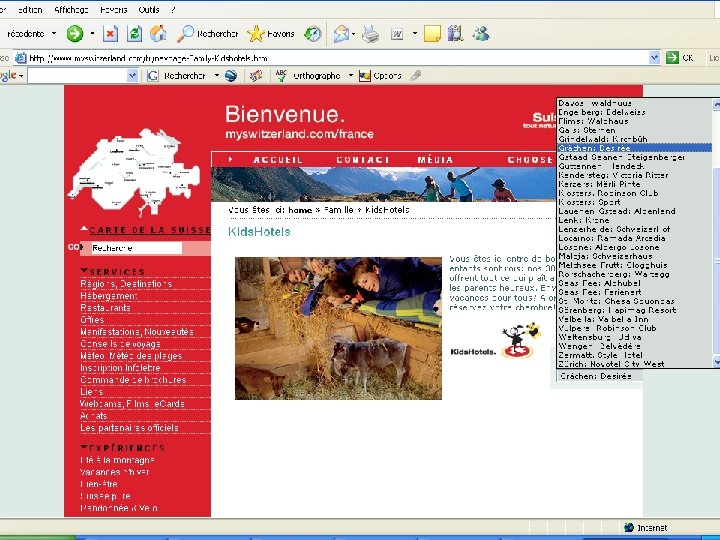Open the Google Rechercher dropdown arrow
720x540 pixels.
(x=217, y=76)
